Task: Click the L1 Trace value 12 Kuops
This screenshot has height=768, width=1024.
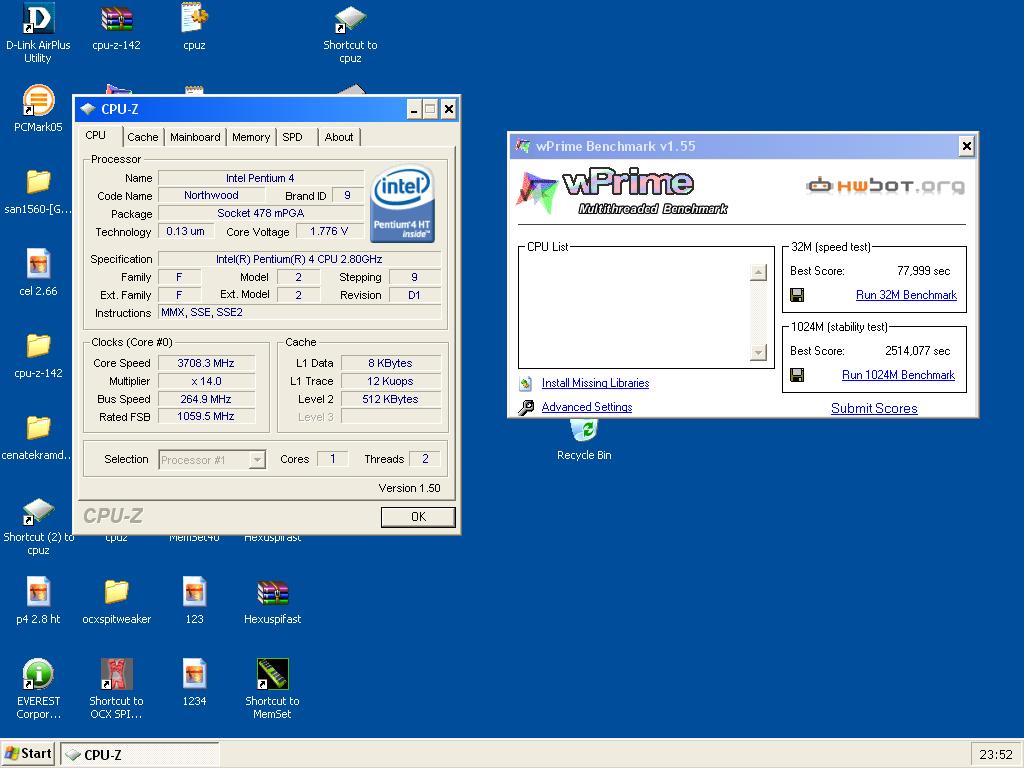Action: tap(390, 381)
